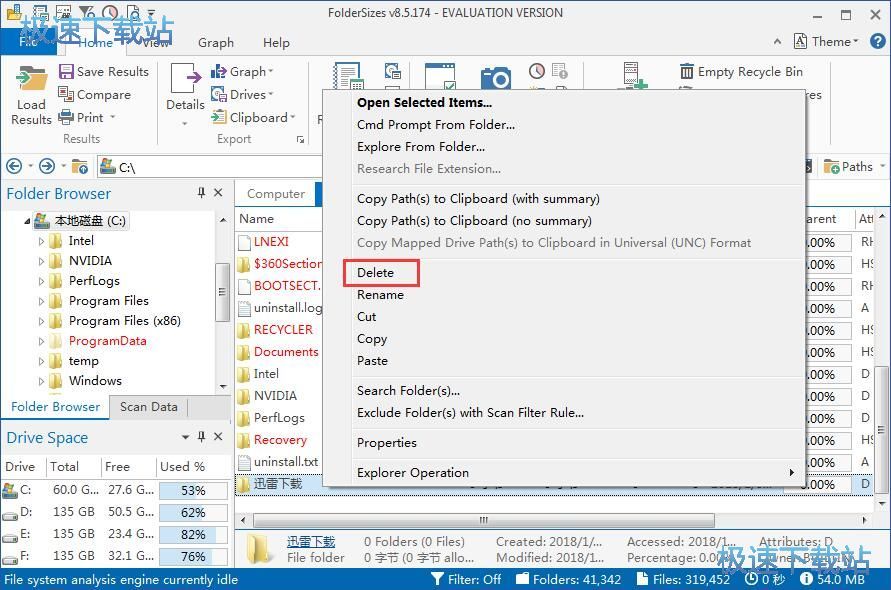Close the Drive Space panel
This screenshot has width=891, height=590.
click(x=219, y=437)
